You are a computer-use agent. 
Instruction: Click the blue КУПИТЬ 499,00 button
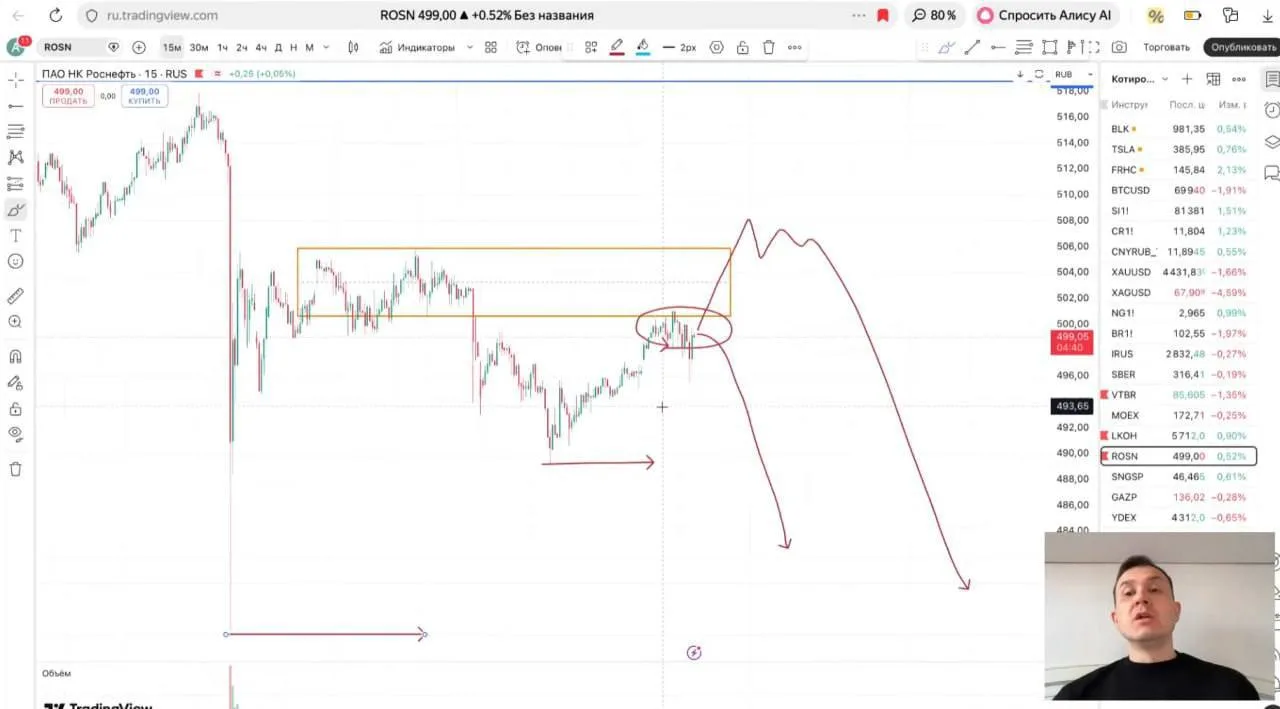pos(144,96)
